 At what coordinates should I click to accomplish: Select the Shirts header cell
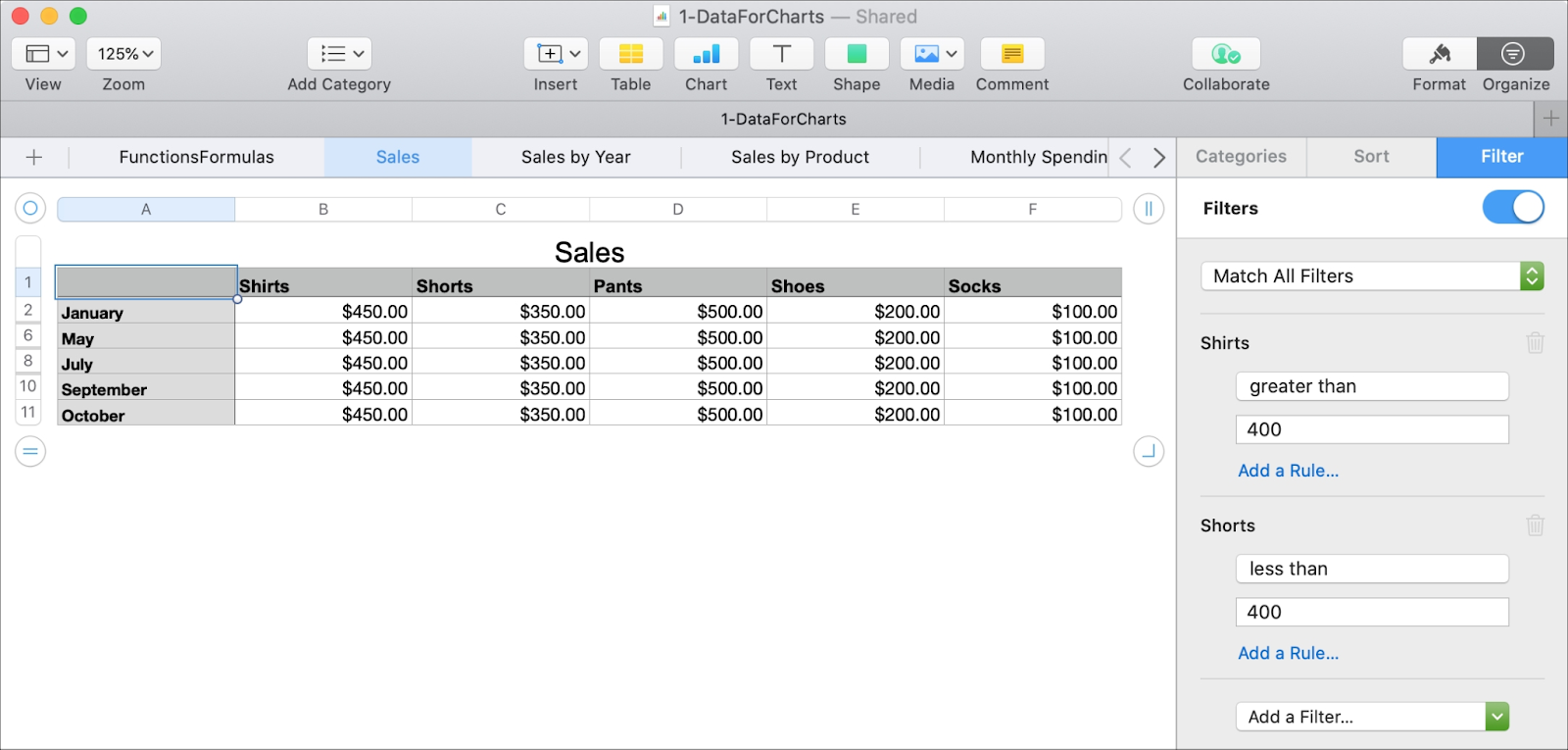click(323, 283)
